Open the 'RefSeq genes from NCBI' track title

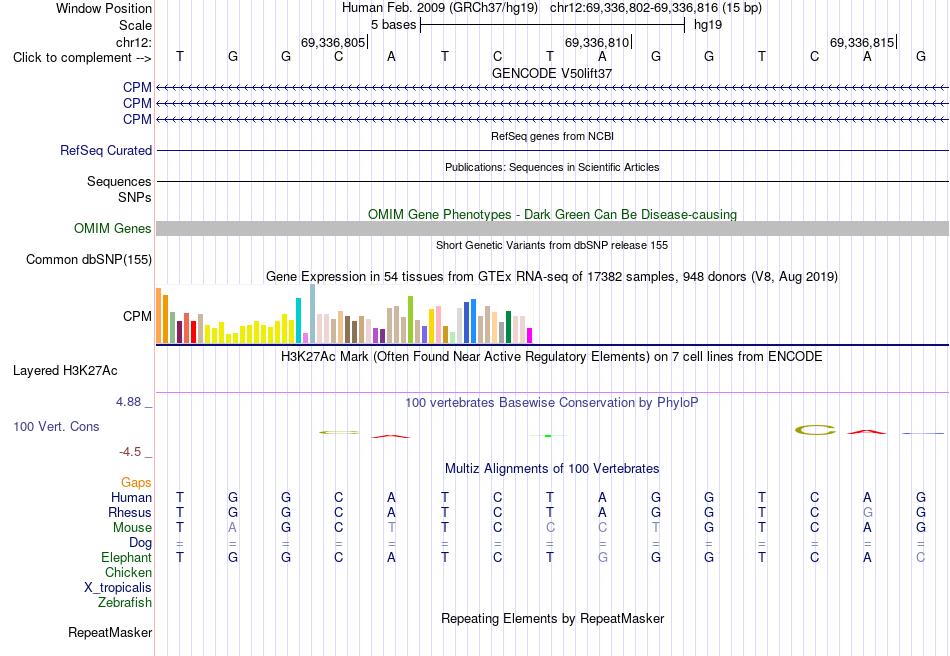tap(552, 136)
